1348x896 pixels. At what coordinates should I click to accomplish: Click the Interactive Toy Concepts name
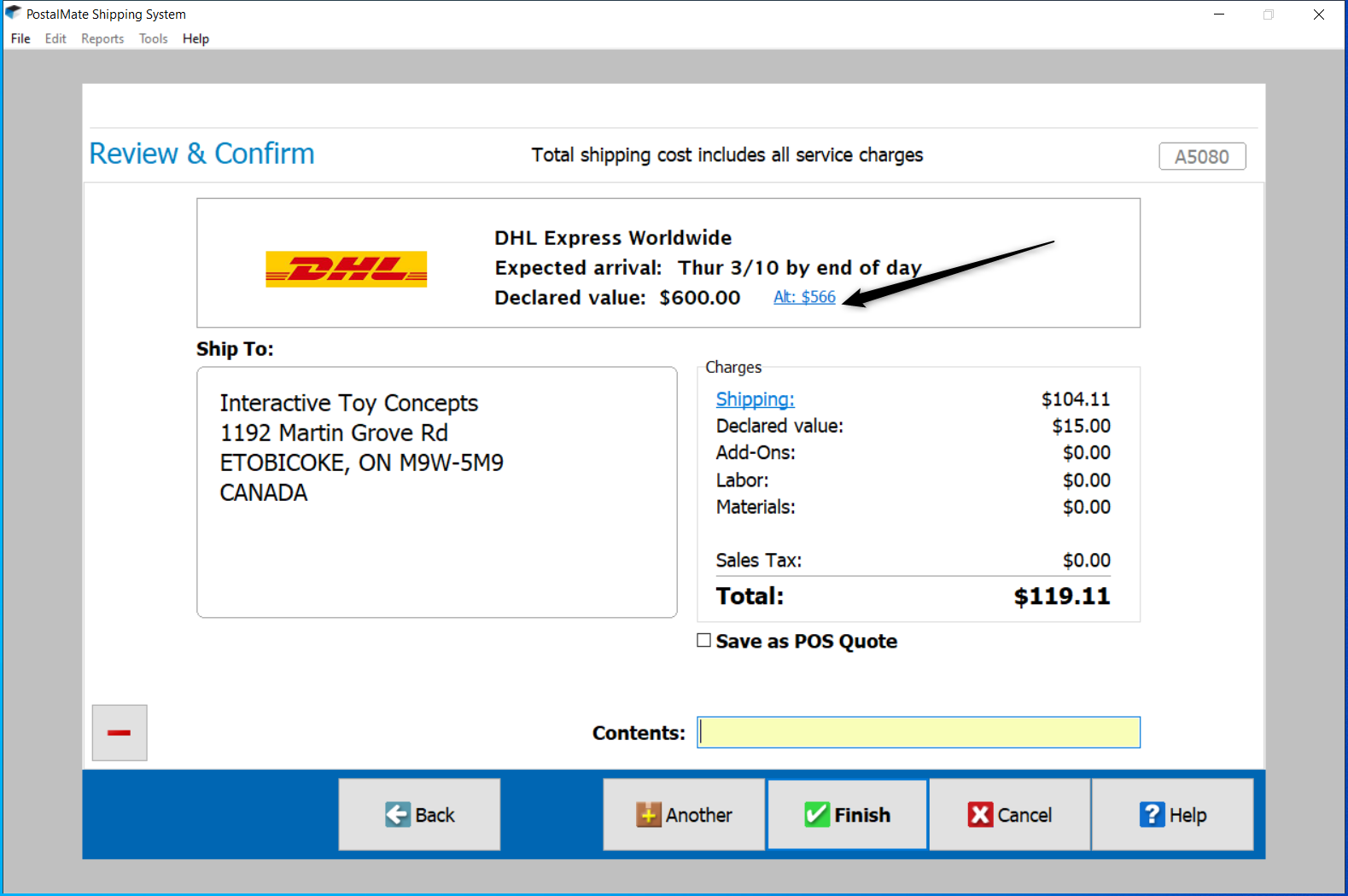click(x=349, y=403)
